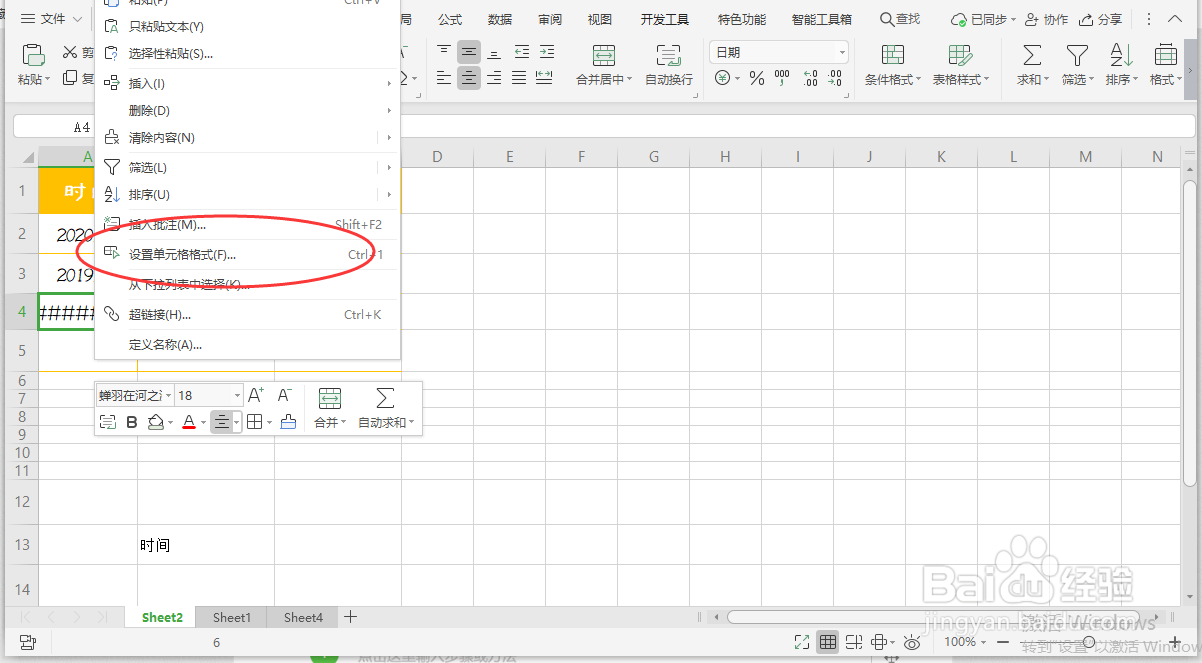The width and height of the screenshot is (1202, 663).
Task: Choose Format Cells (设置单元格格式) menu item
Action: (x=247, y=255)
